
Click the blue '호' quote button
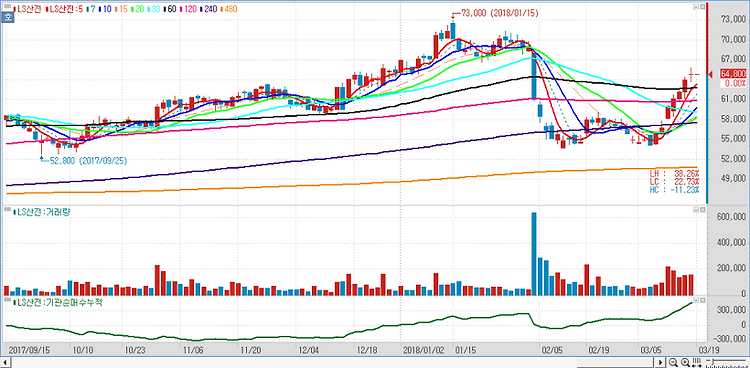point(7,17)
